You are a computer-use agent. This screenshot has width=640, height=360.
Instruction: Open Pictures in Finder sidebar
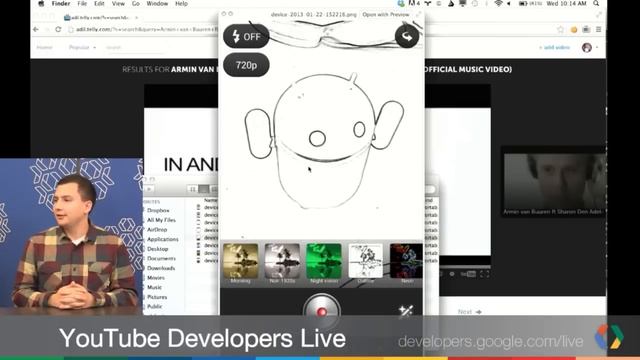(x=157, y=297)
